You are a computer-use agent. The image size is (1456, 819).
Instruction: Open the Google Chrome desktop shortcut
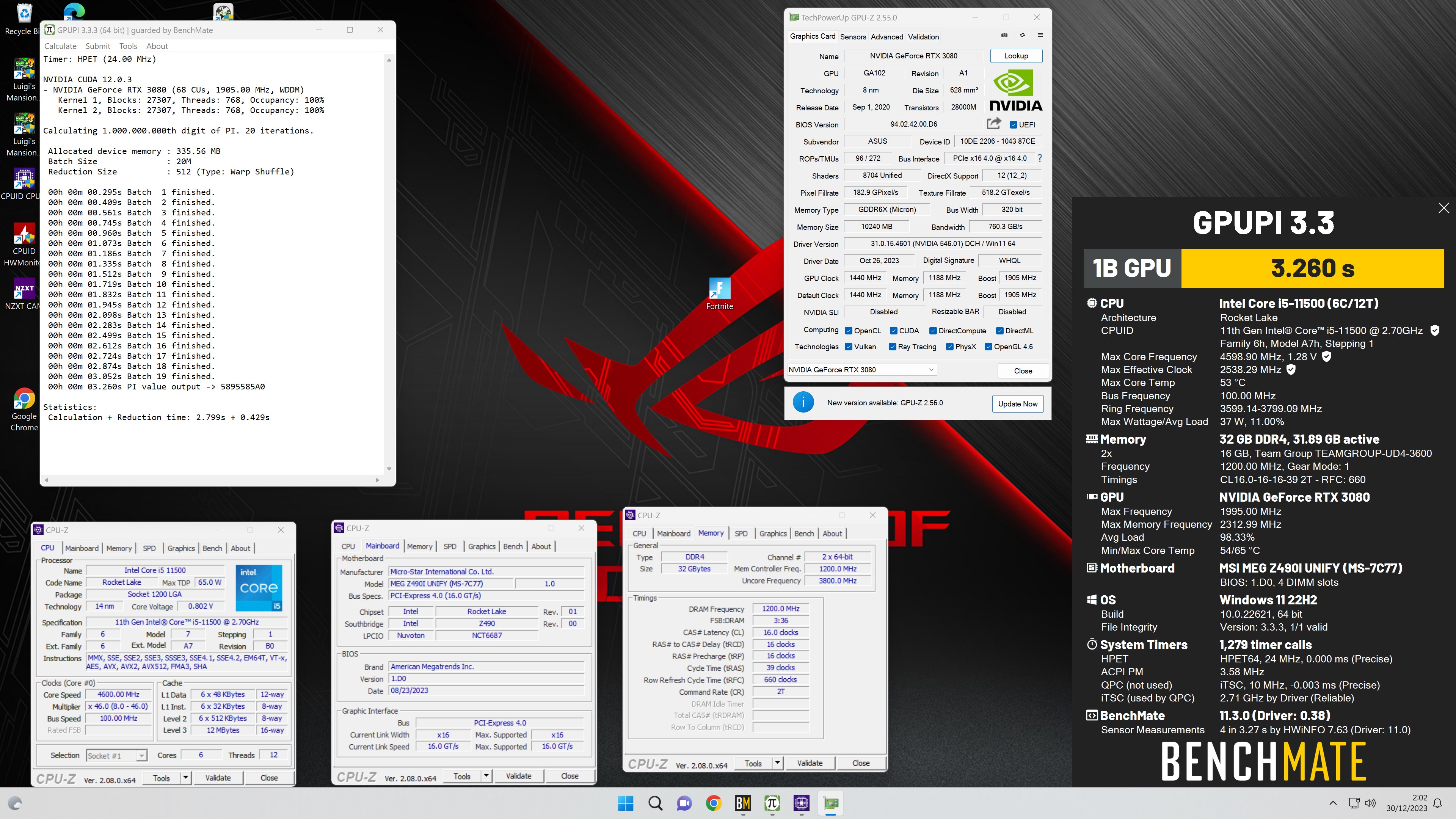click(x=24, y=410)
